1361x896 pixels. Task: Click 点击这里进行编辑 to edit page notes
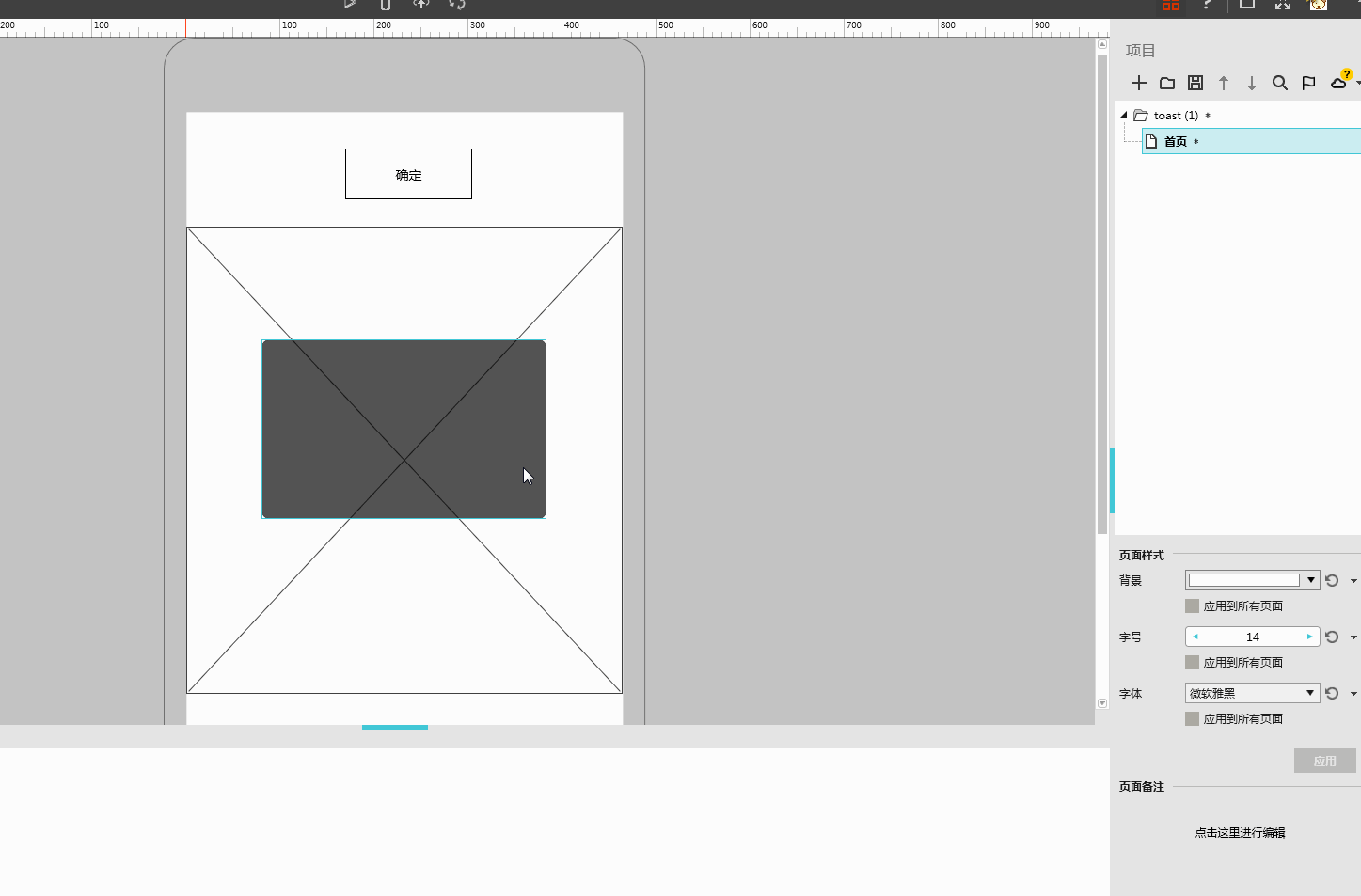tap(1240, 832)
